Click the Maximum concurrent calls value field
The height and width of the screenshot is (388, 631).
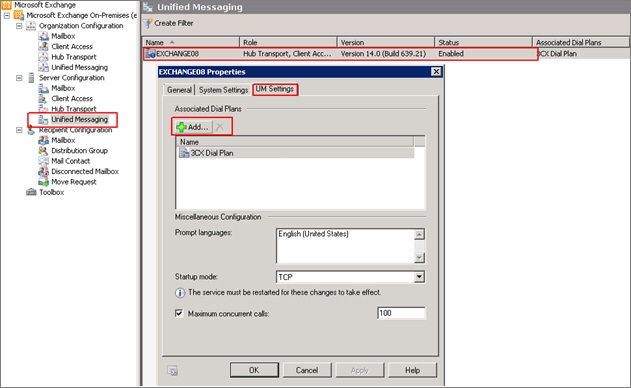(x=401, y=313)
